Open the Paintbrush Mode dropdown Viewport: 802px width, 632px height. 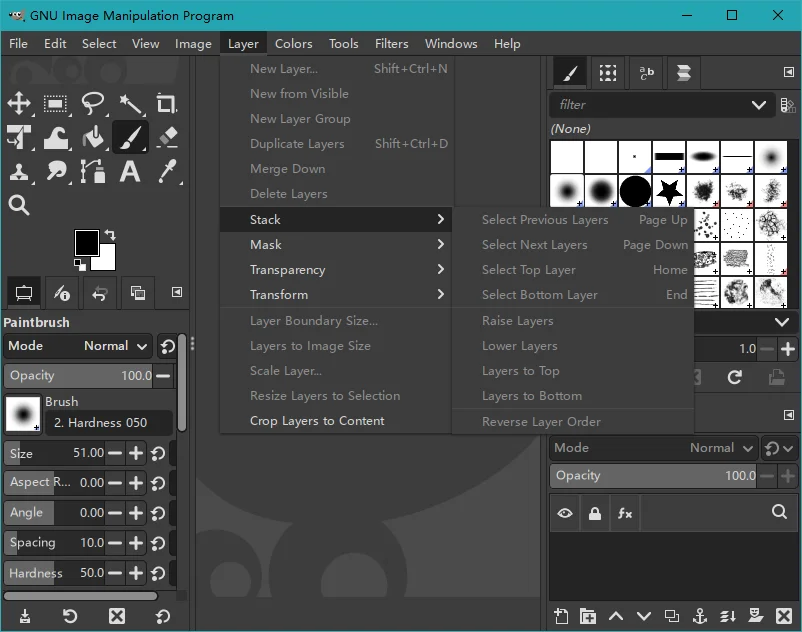click(78, 346)
